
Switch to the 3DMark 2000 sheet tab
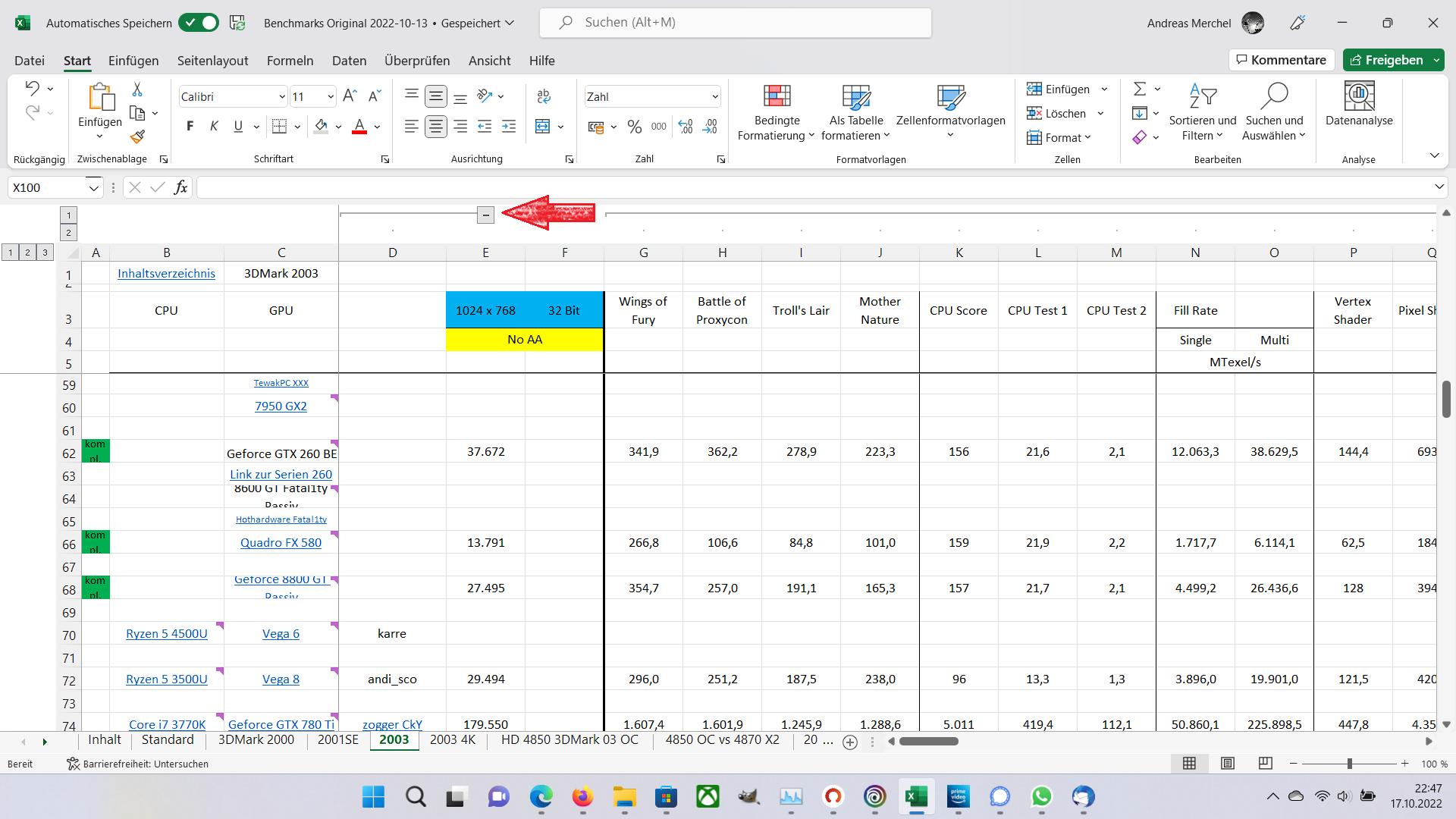tap(256, 740)
